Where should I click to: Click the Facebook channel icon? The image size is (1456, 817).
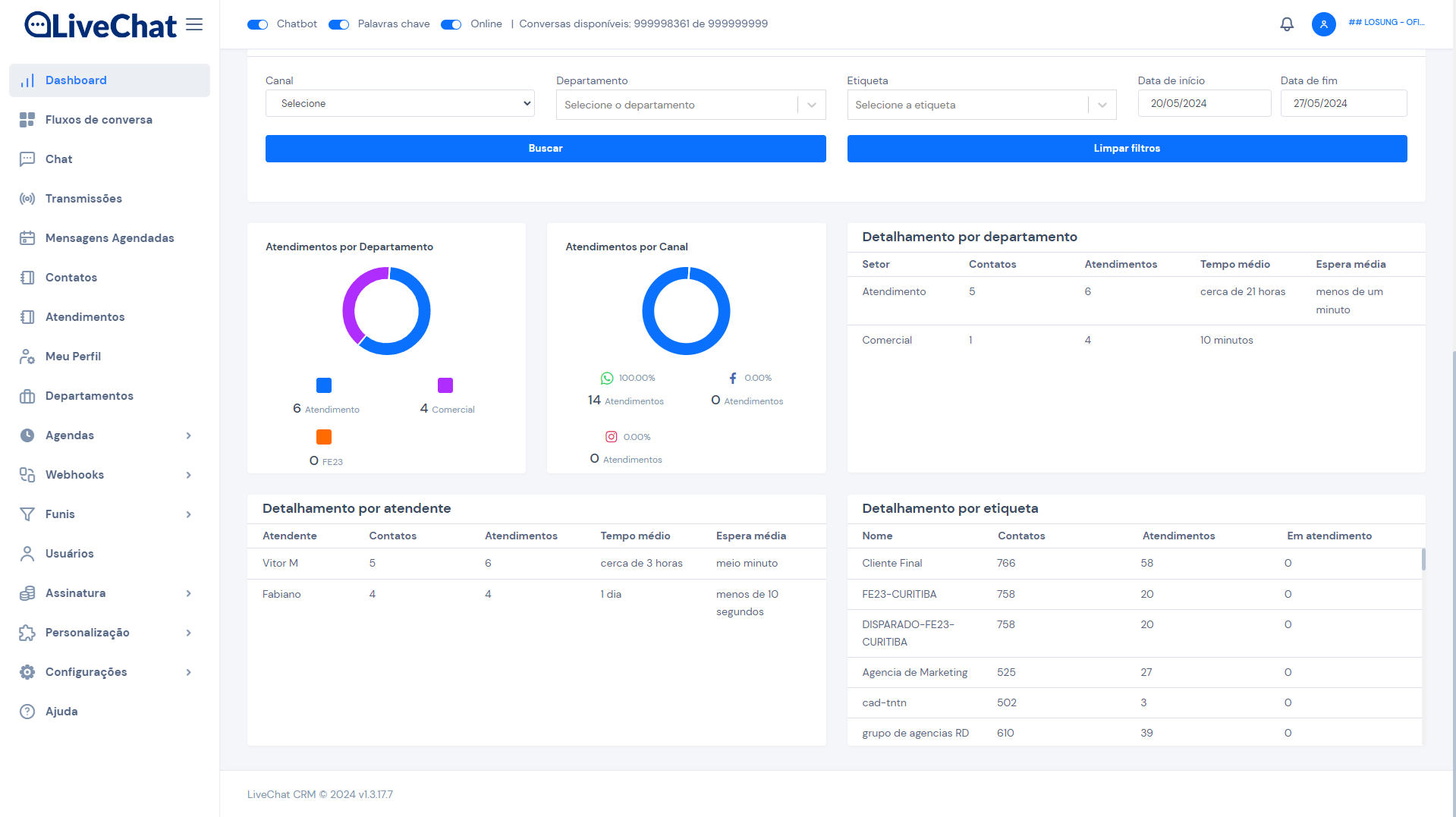click(x=733, y=378)
